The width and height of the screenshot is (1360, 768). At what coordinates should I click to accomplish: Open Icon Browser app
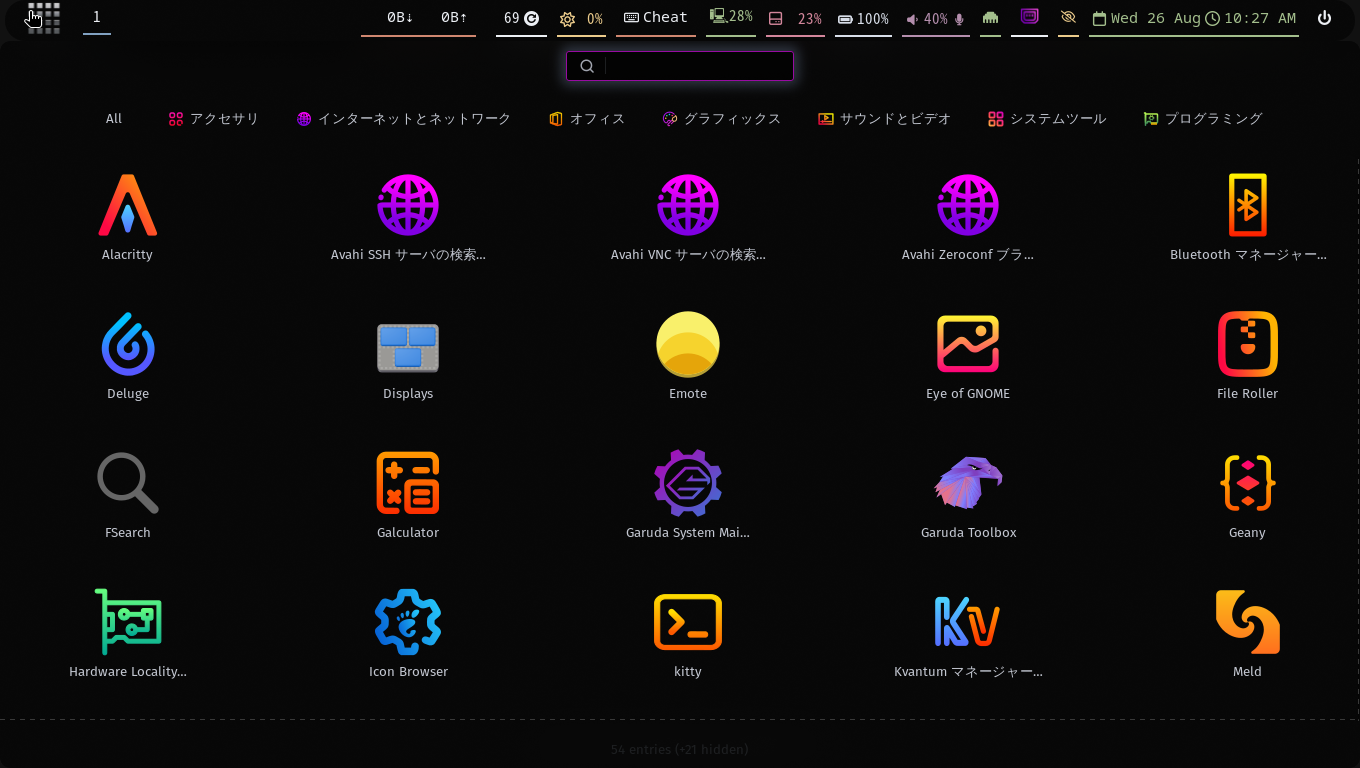coord(408,635)
